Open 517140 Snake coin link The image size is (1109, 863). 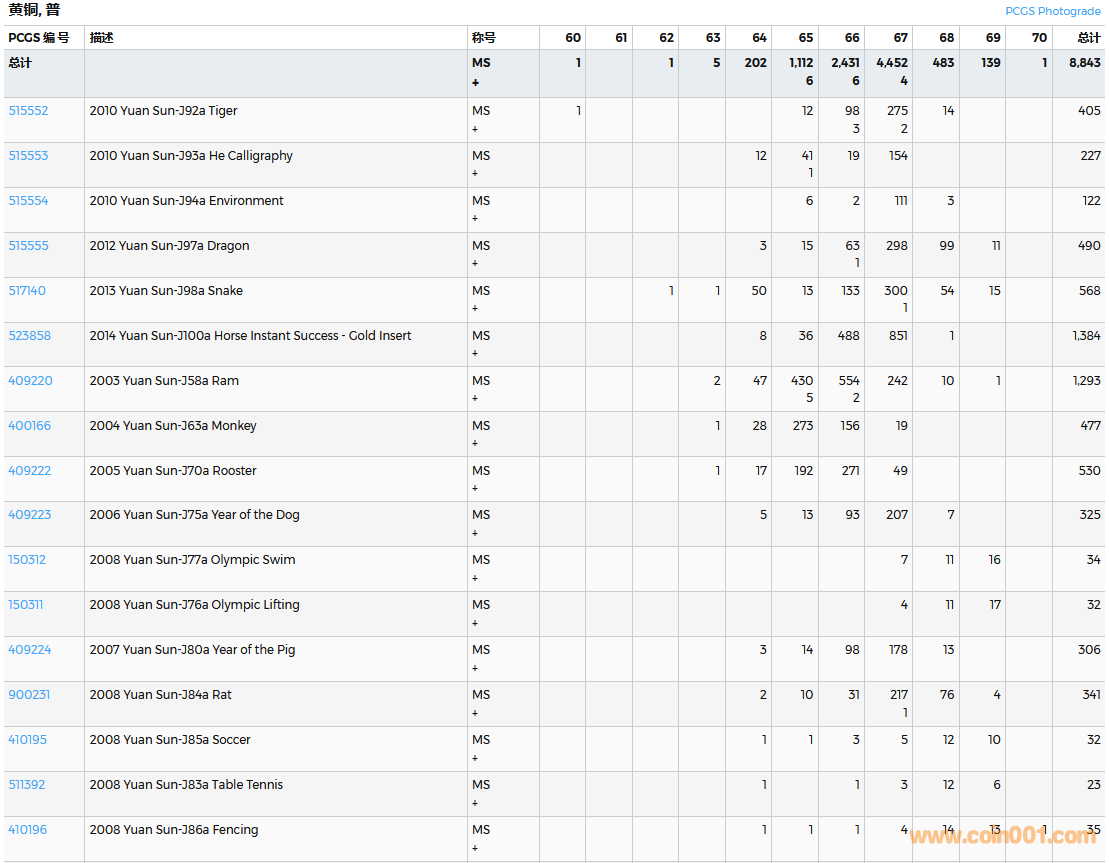tap(27, 291)
